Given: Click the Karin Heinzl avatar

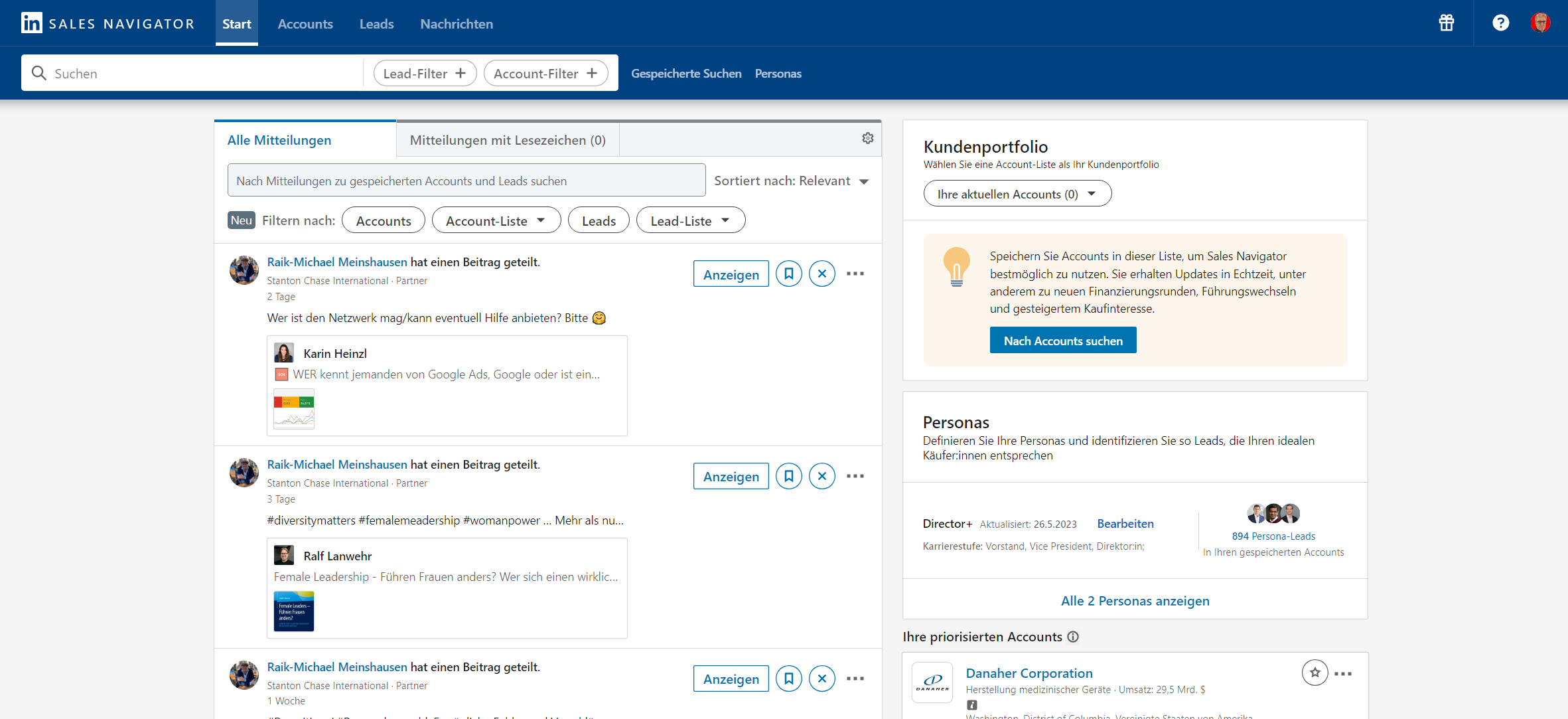Looking at the screenshot, I should 284,353.
